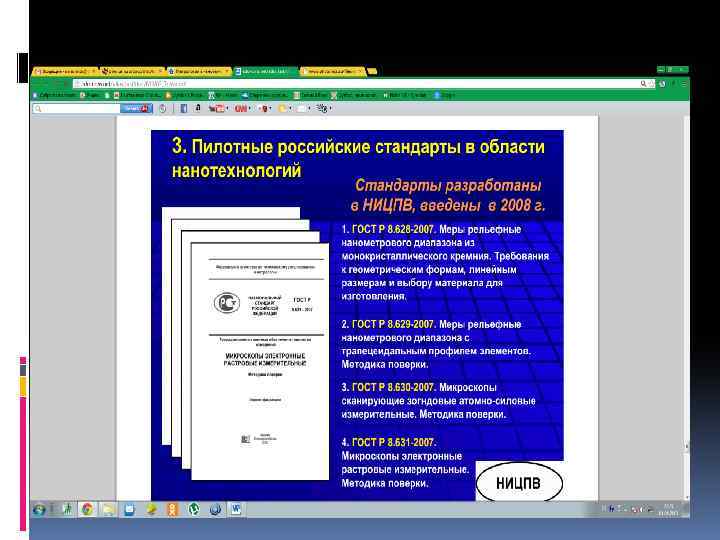This screenshot has height=540, width=720.
Task: Click the bookmark star in the address bar
Action: [x=651, y=84]
